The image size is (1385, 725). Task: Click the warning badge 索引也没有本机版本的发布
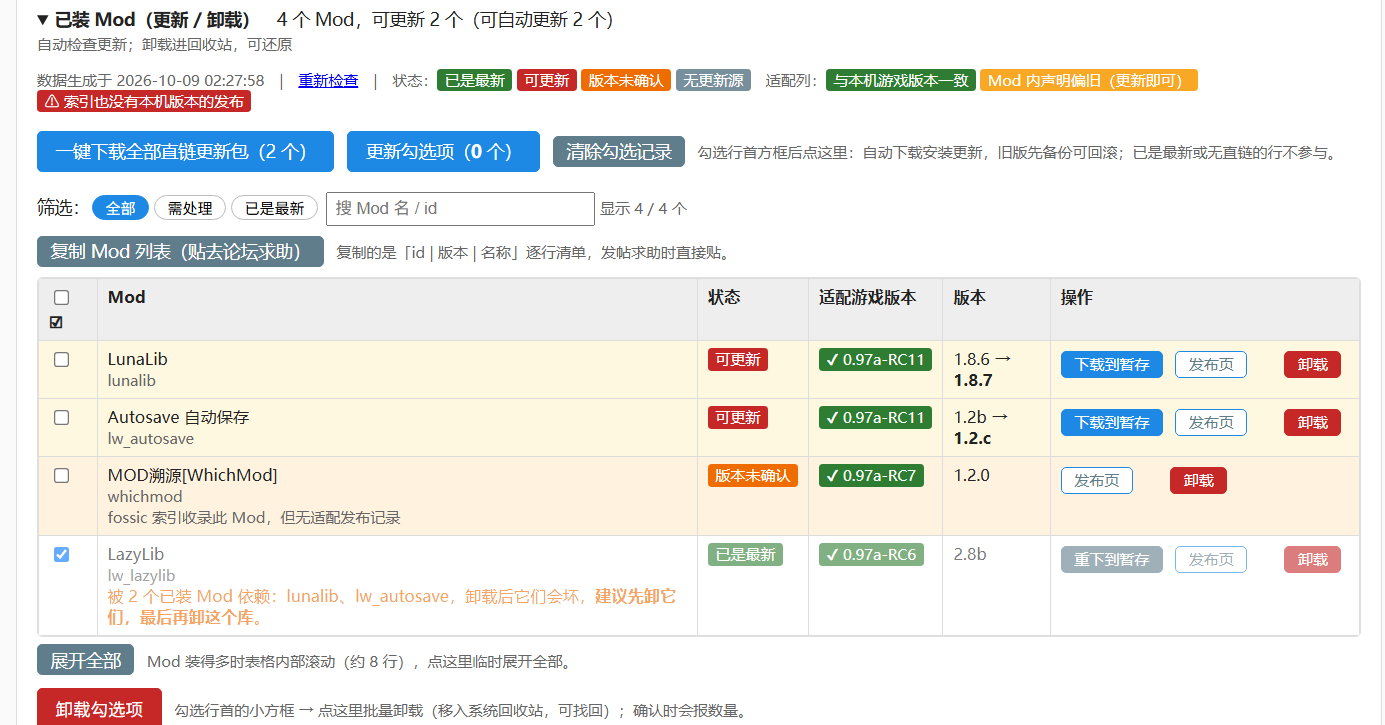[144, 102]
